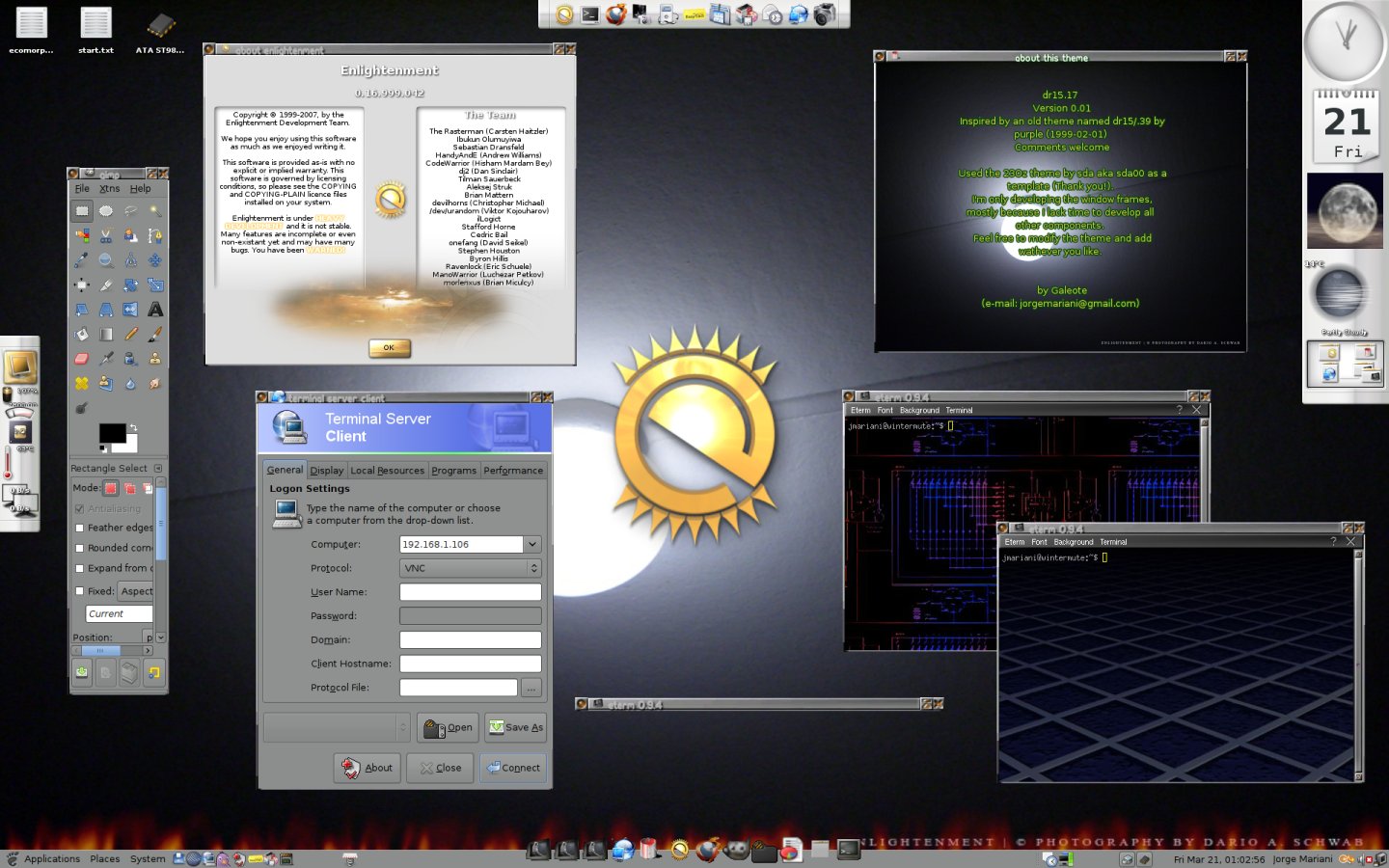1389x868 pixels.
Task: Click the white background color swatch
Action: click(130, 445)
